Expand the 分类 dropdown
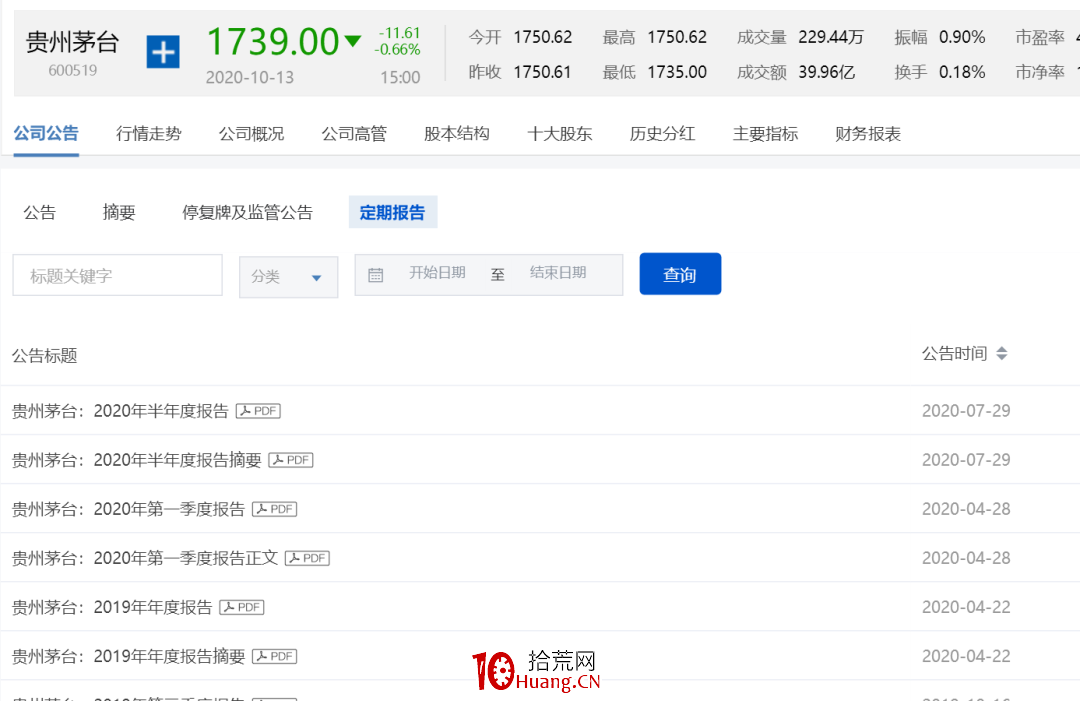The image size is (1080, 701). 289,277
